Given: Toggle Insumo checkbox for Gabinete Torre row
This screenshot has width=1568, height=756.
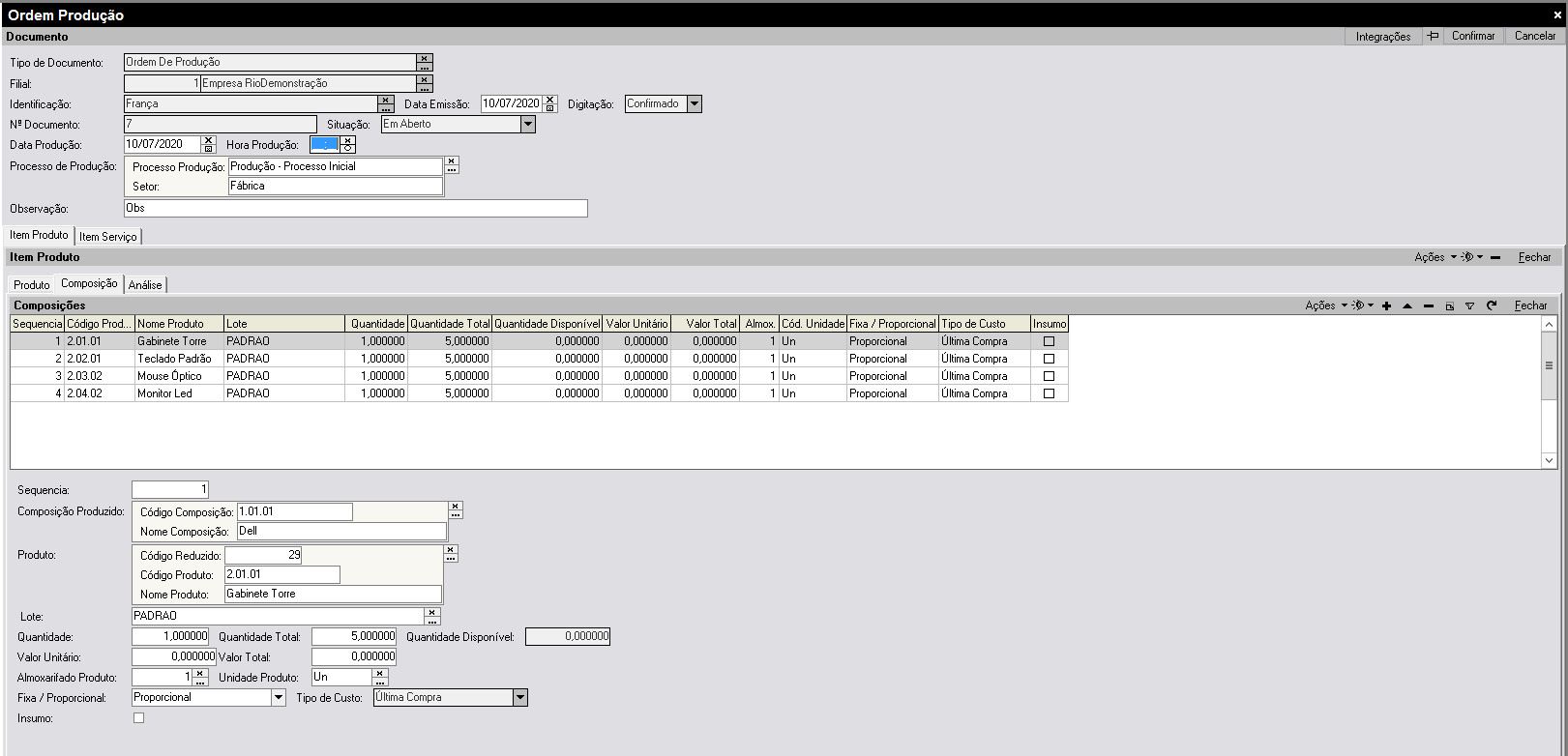Looking at the screenshot, I should tap(1049, 341).
